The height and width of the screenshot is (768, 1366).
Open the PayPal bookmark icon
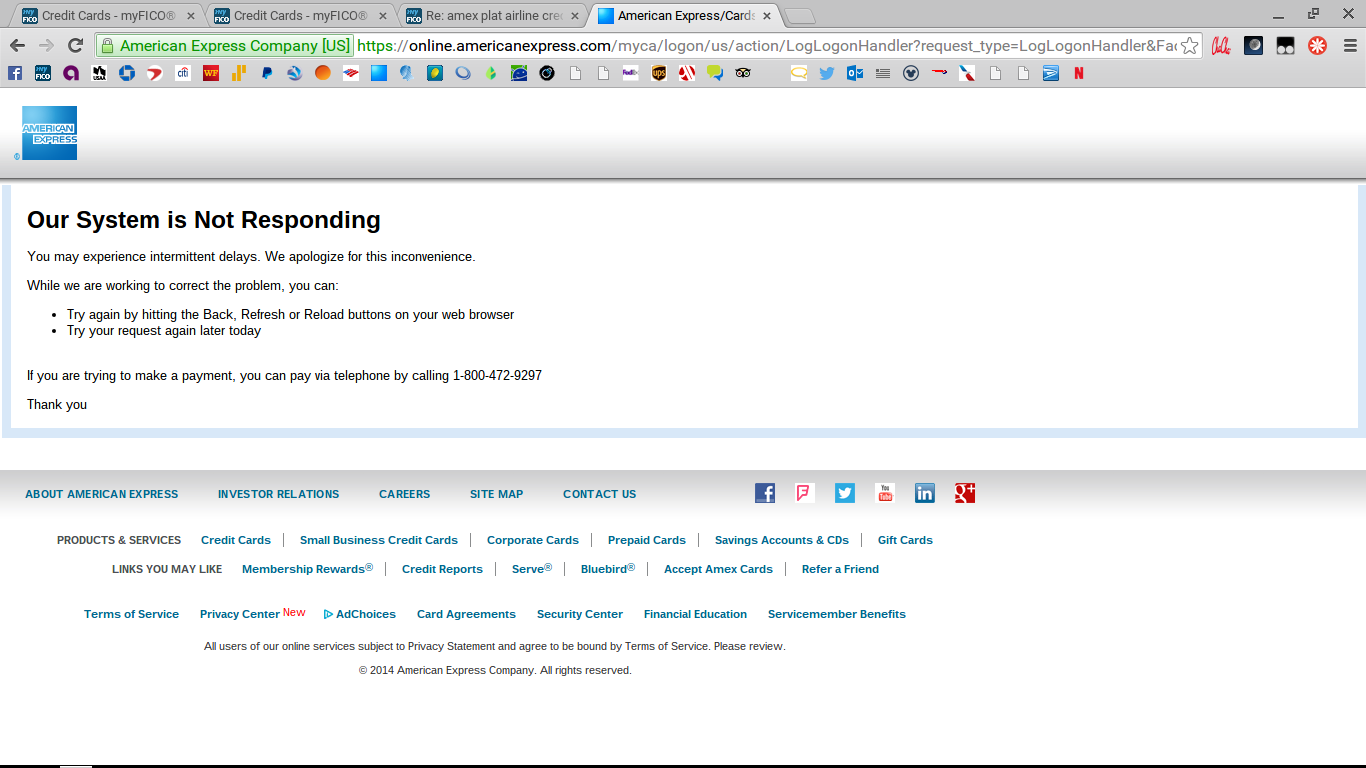click(267, 73)
